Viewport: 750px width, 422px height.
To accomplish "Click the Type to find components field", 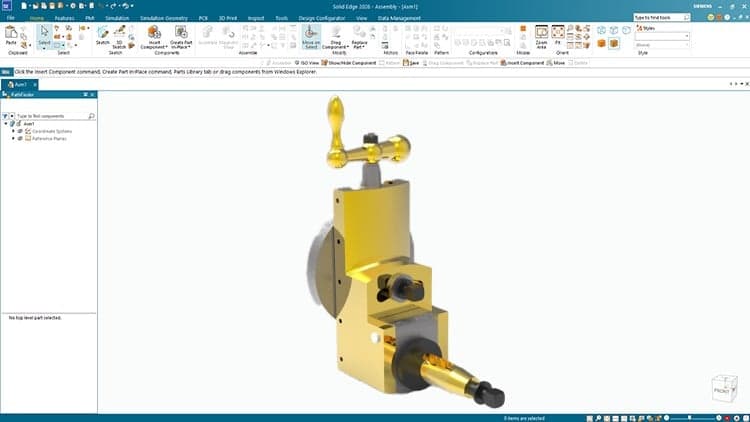I will (x=52, y=116).
